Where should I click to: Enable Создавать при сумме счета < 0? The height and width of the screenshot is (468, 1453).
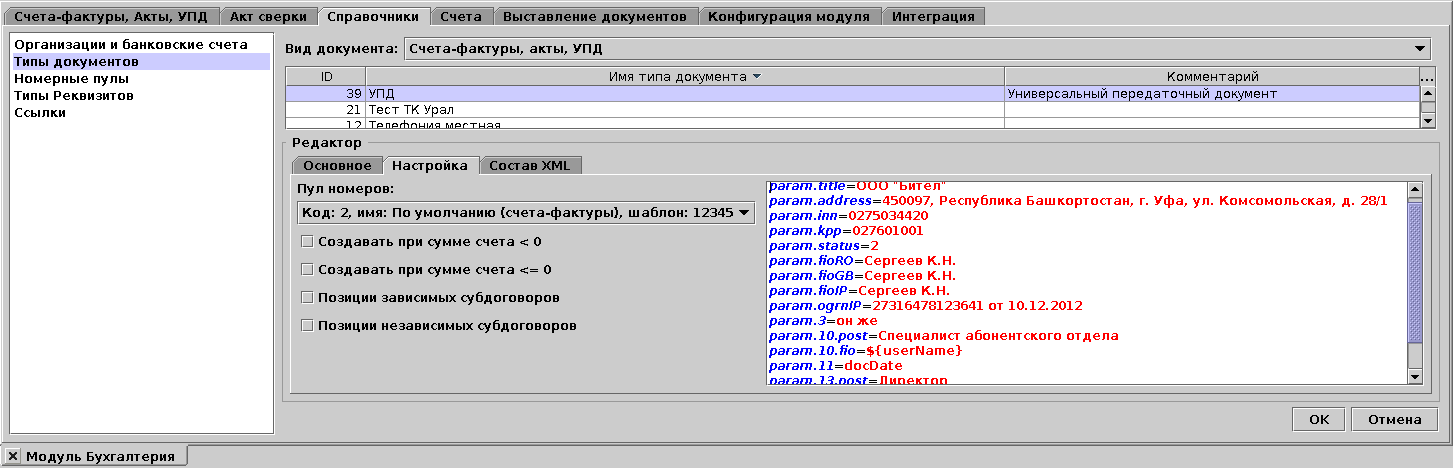308,241
